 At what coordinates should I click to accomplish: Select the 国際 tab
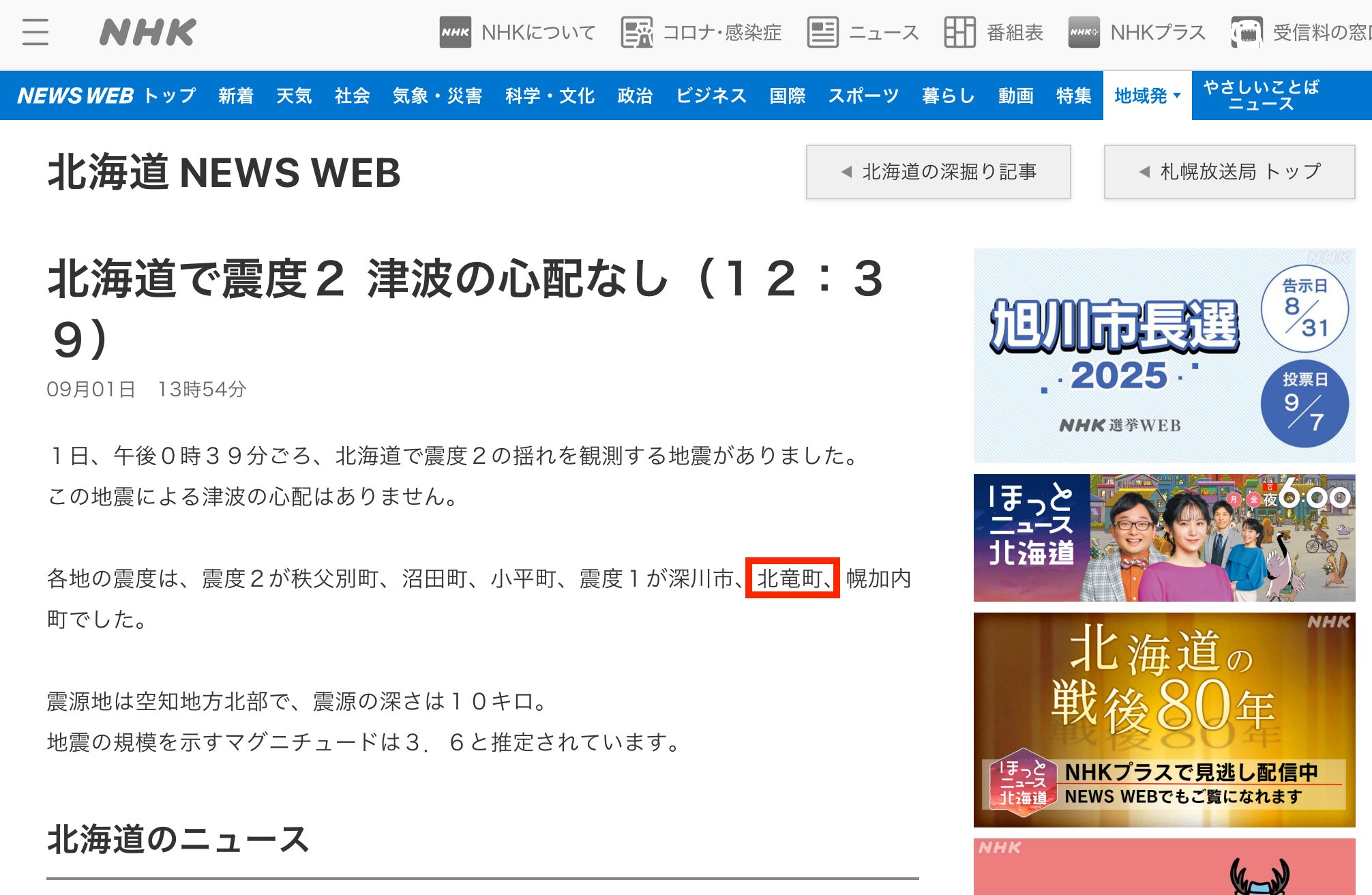(788, 96)
